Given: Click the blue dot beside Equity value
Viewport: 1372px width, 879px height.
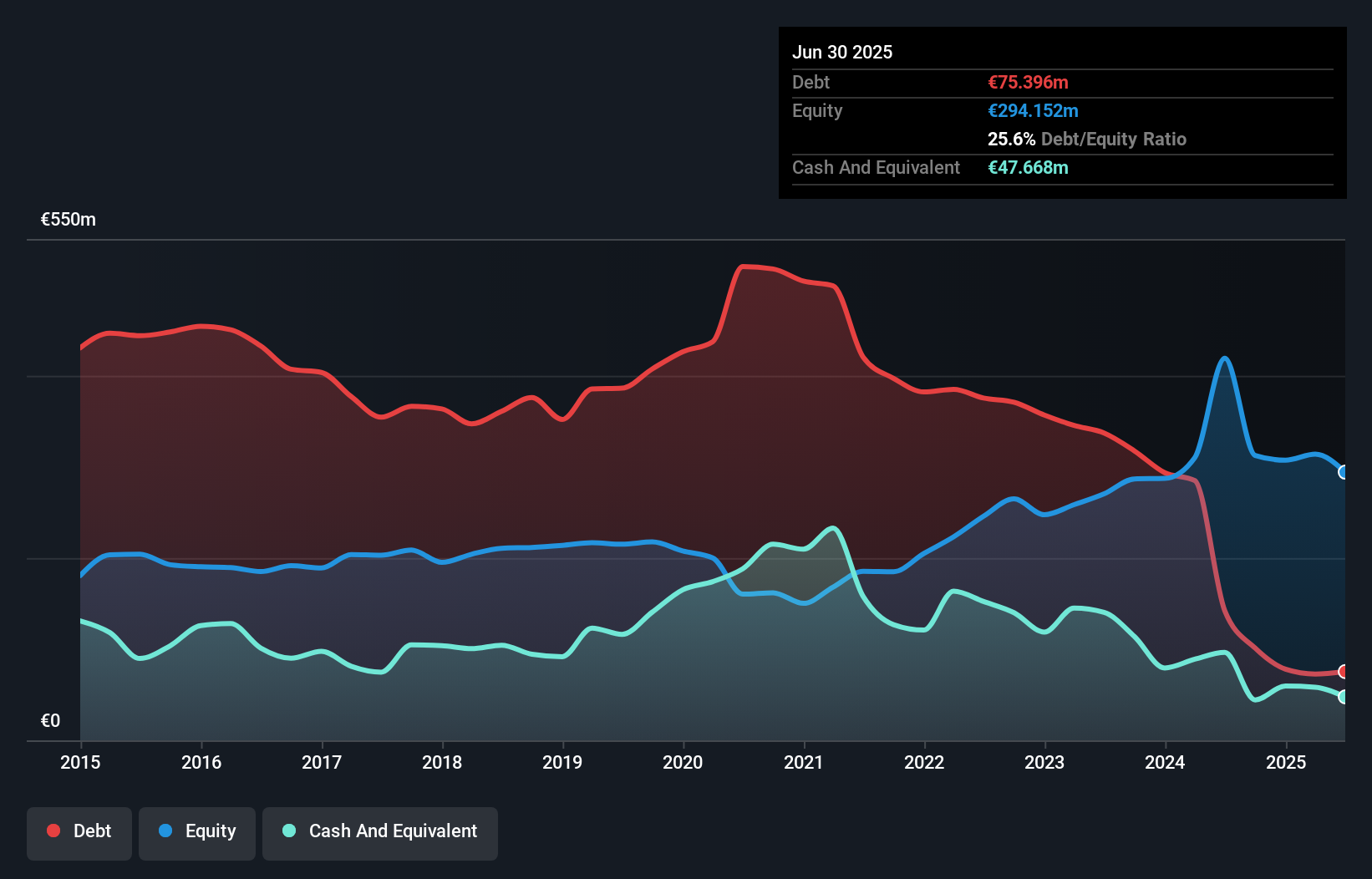Looking at the screenshot, I should pos(1033,110).
